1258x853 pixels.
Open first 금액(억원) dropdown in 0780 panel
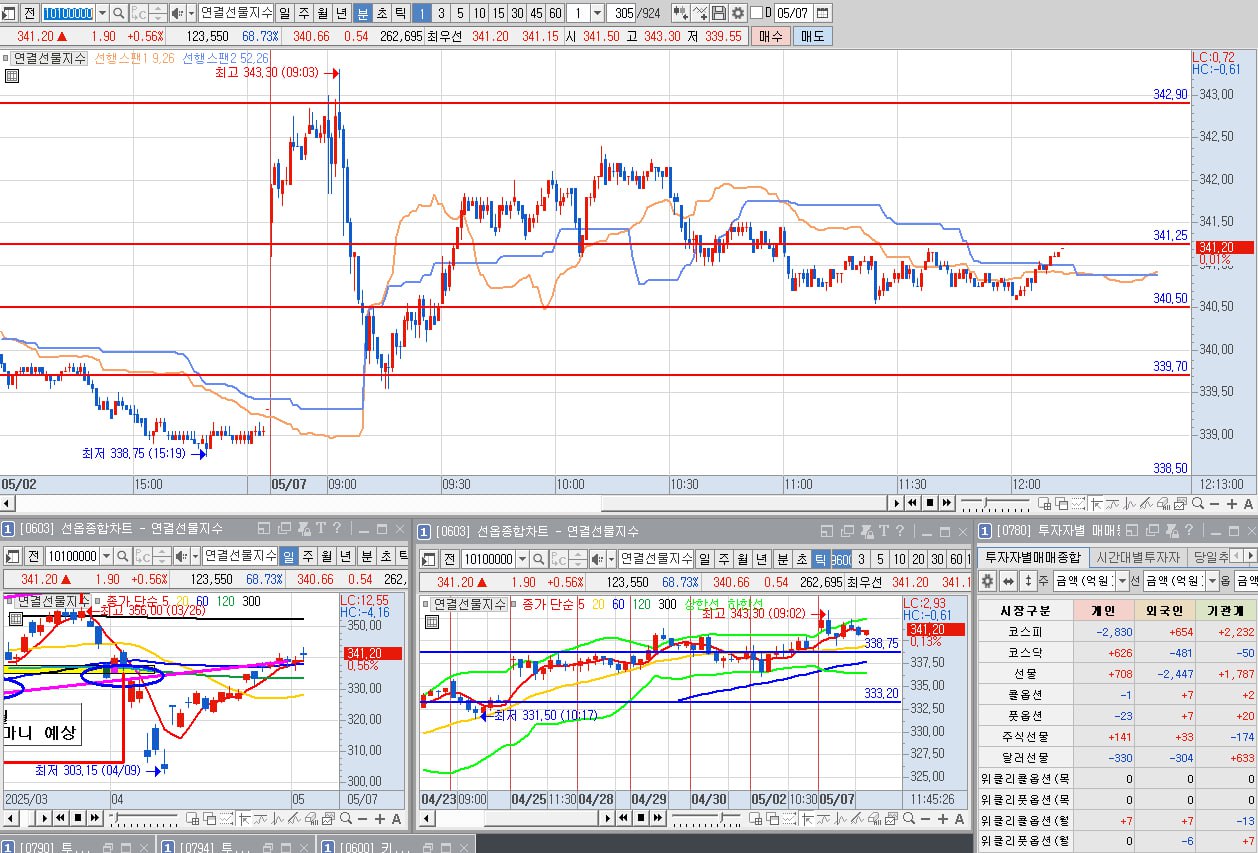click(x=1122, y=581)
